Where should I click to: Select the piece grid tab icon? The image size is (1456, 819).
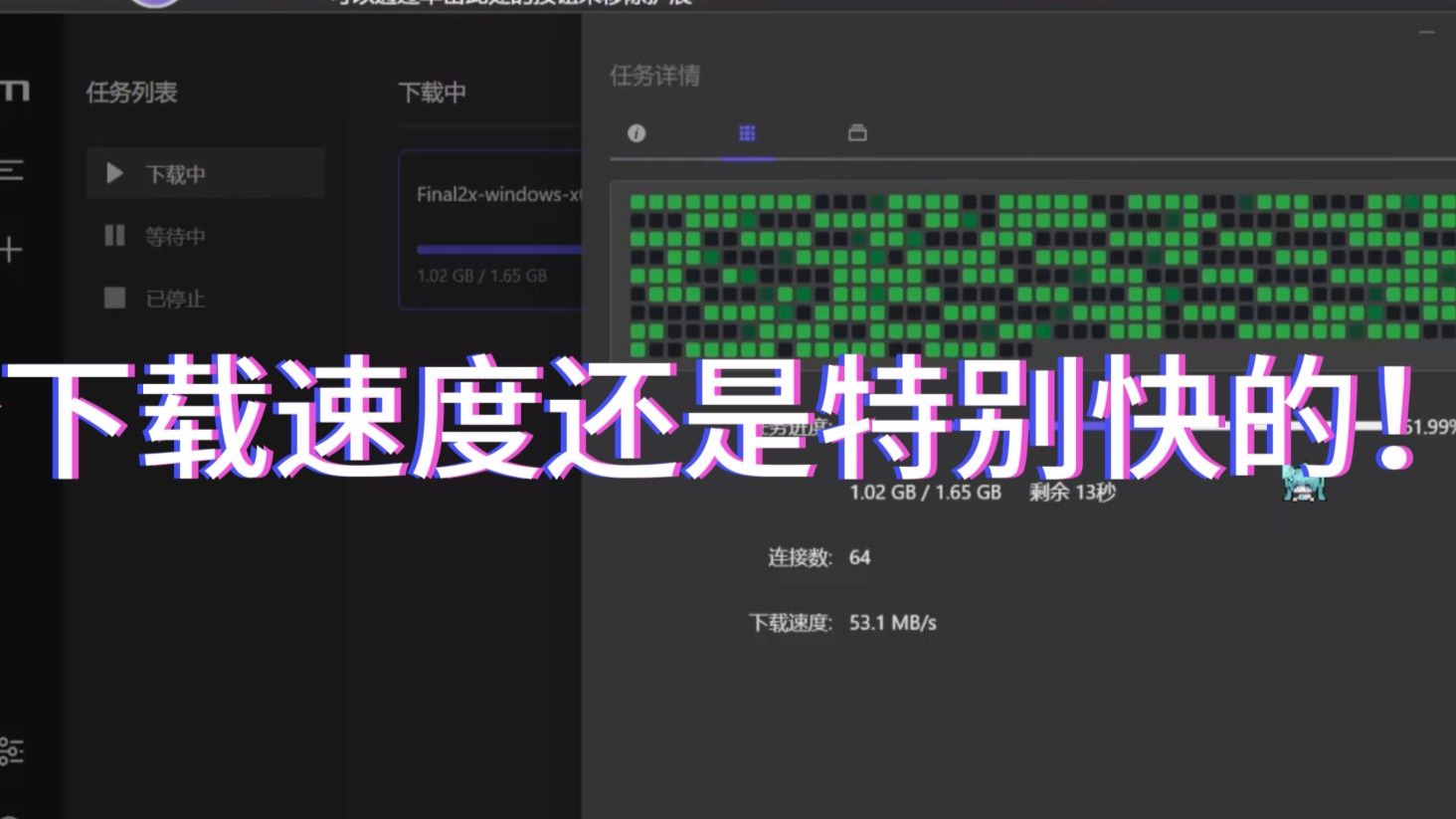747,133
